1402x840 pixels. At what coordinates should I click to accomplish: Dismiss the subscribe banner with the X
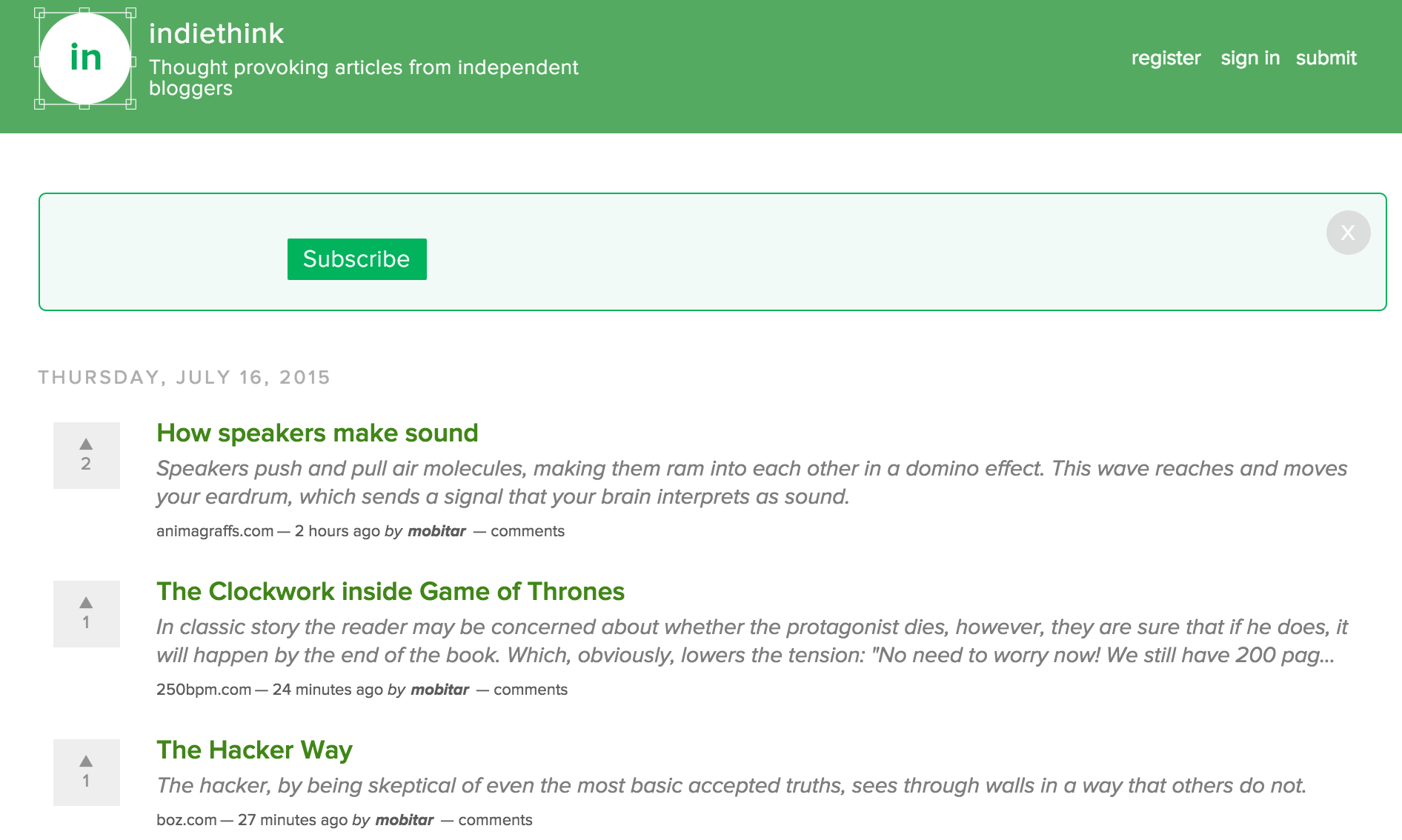(x=1349, y=233)
